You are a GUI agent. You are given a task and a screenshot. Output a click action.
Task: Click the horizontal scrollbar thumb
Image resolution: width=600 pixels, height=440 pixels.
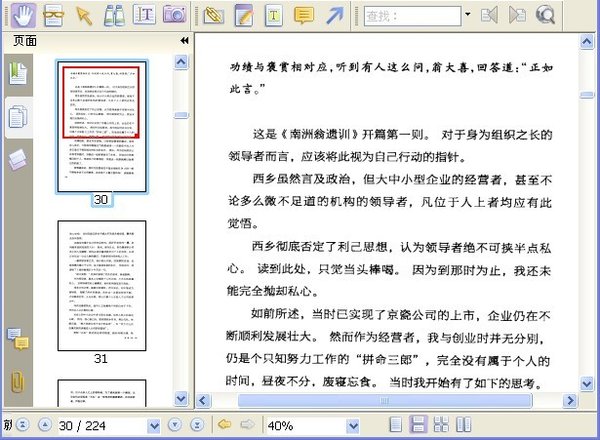[x=385, y=401]
